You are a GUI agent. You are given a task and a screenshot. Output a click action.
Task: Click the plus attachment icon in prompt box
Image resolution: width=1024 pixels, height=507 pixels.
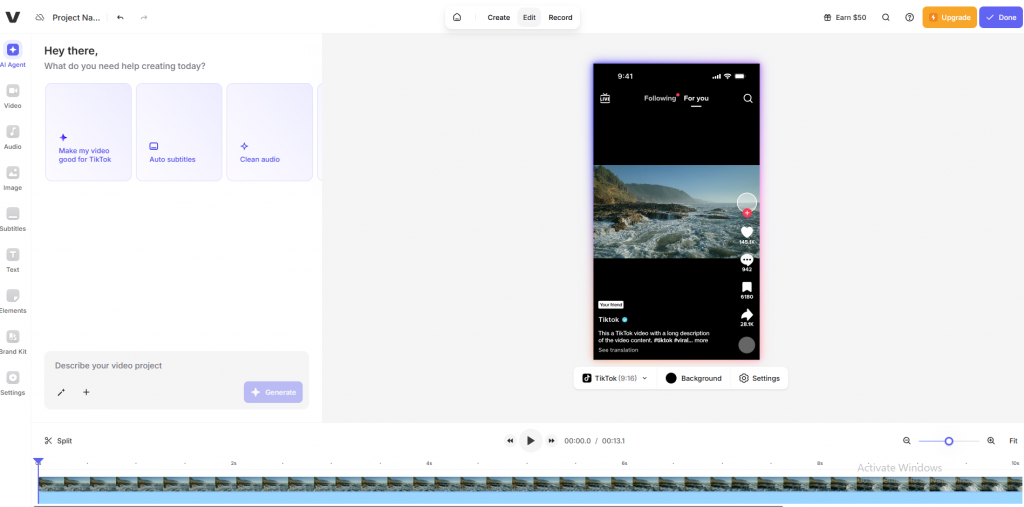(x=86, y=392)
